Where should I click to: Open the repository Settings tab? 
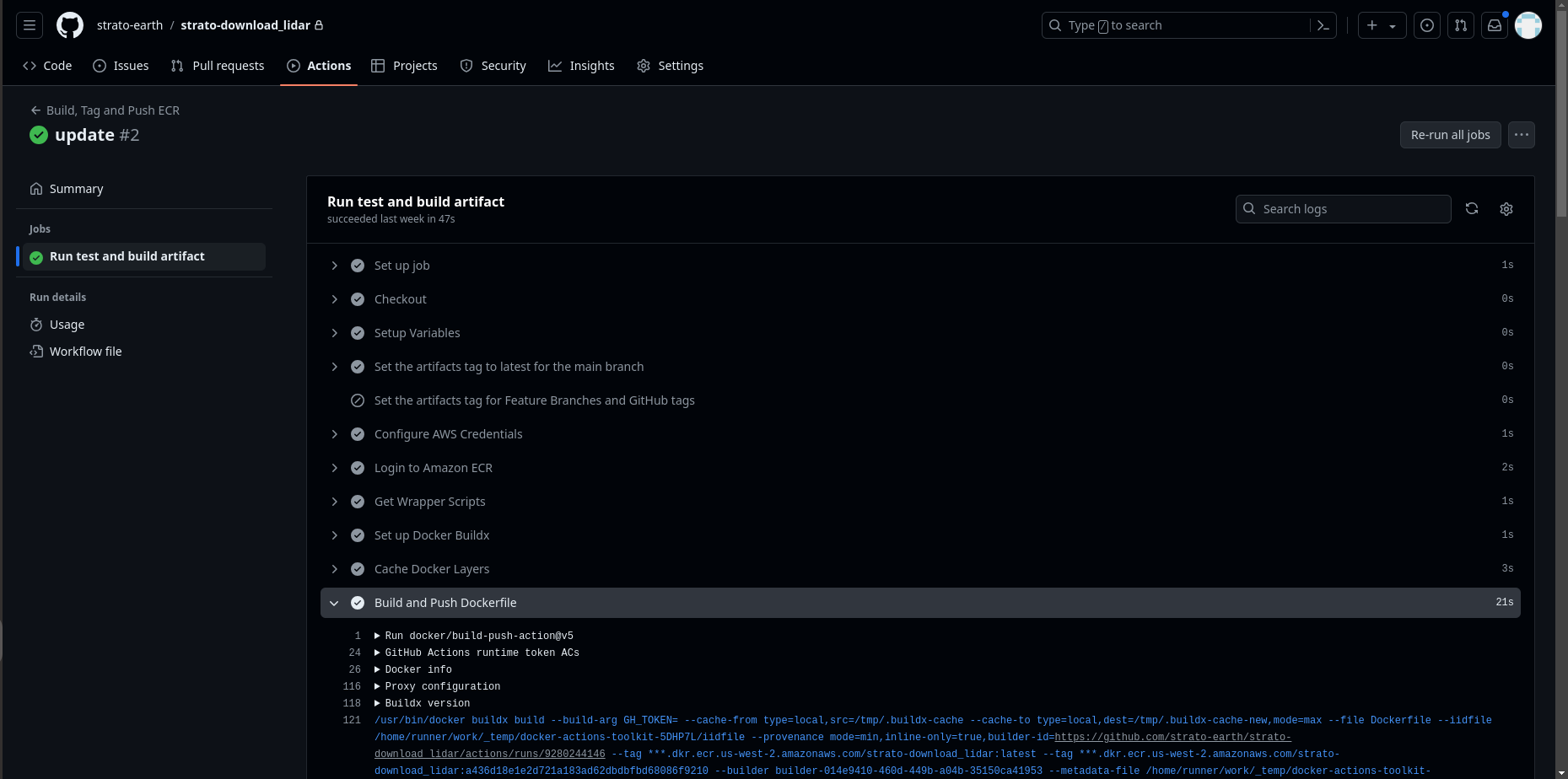pos(671,66)
